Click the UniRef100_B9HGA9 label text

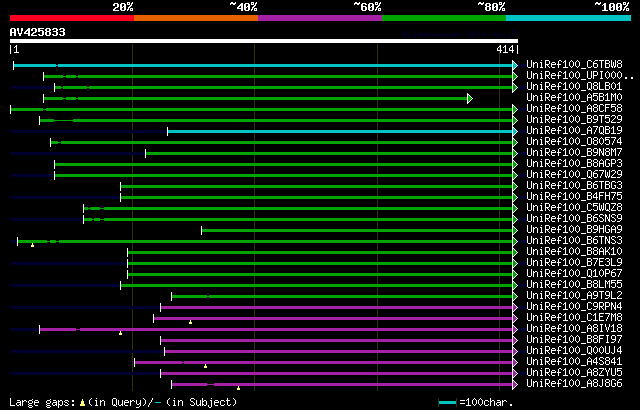point(574,230)
